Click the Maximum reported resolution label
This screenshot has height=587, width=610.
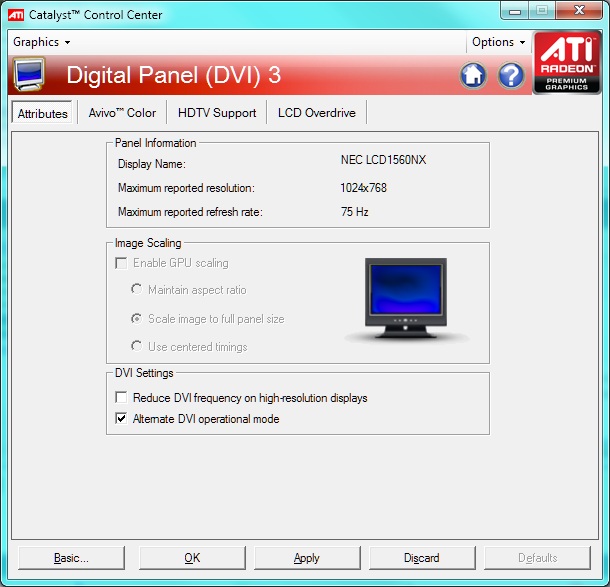point(186,188)
